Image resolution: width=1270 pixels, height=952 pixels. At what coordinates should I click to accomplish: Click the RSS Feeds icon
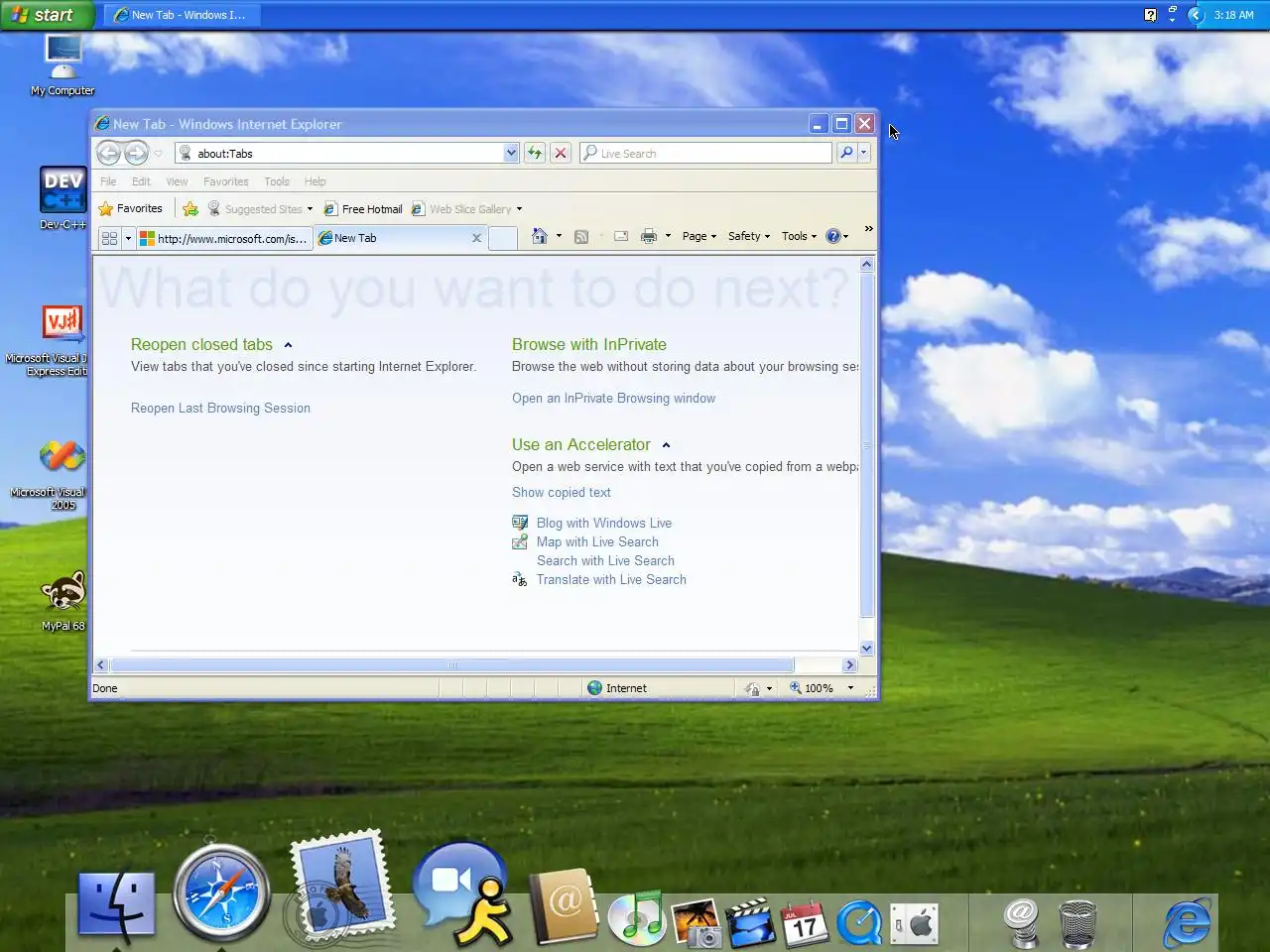(x=581, y=236)
